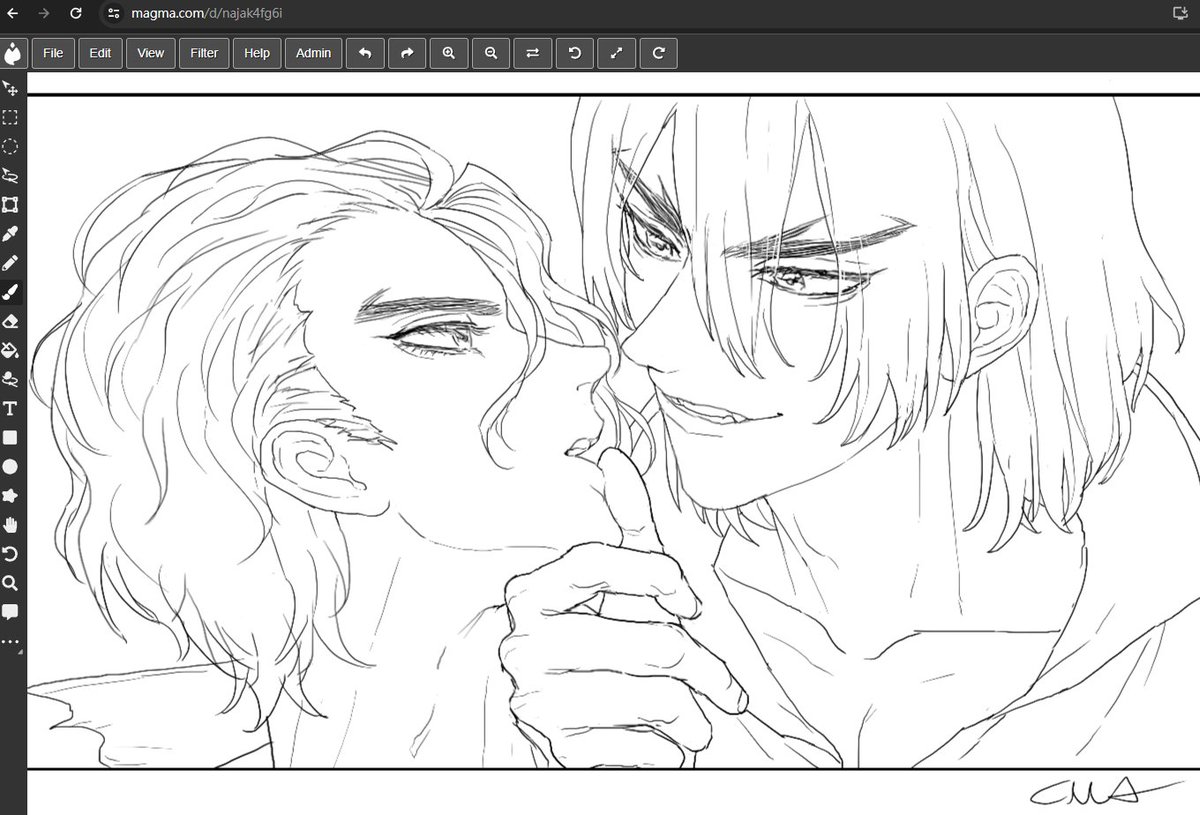Image resolution: width=1200 pixels, height=815 pixels.
Task: Select the Brush tool
Action: click(x=10, y=292)
